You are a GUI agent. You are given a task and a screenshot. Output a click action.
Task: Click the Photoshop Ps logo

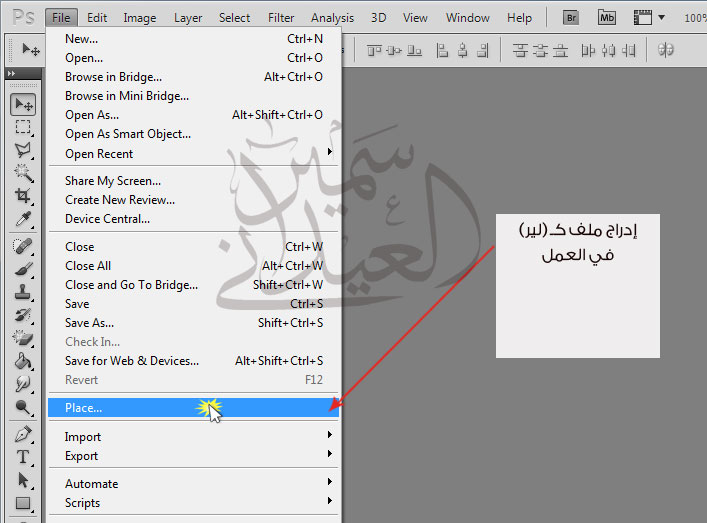pos(23,18)
